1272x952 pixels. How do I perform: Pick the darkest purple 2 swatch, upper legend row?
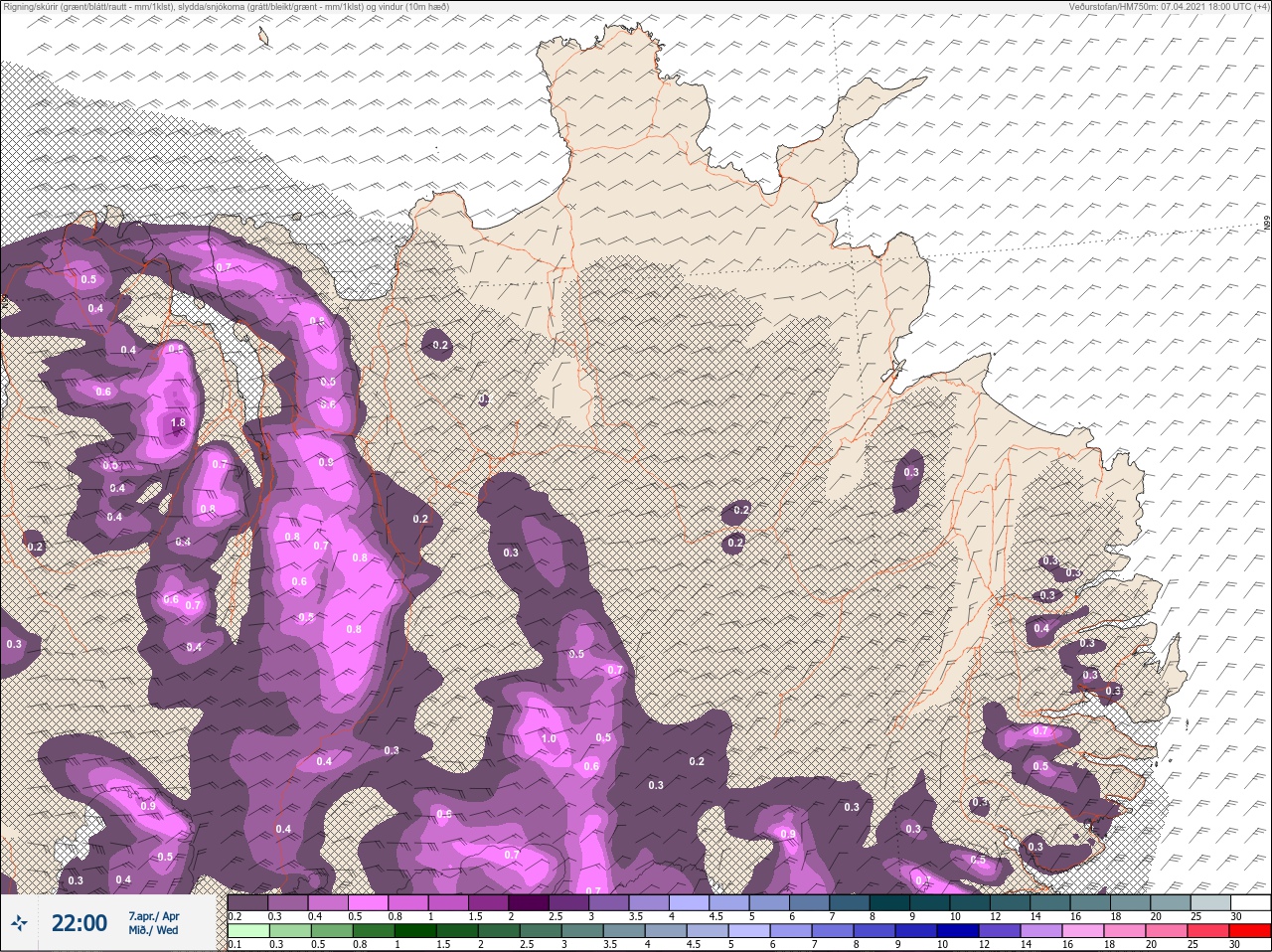tap(529, 902)
